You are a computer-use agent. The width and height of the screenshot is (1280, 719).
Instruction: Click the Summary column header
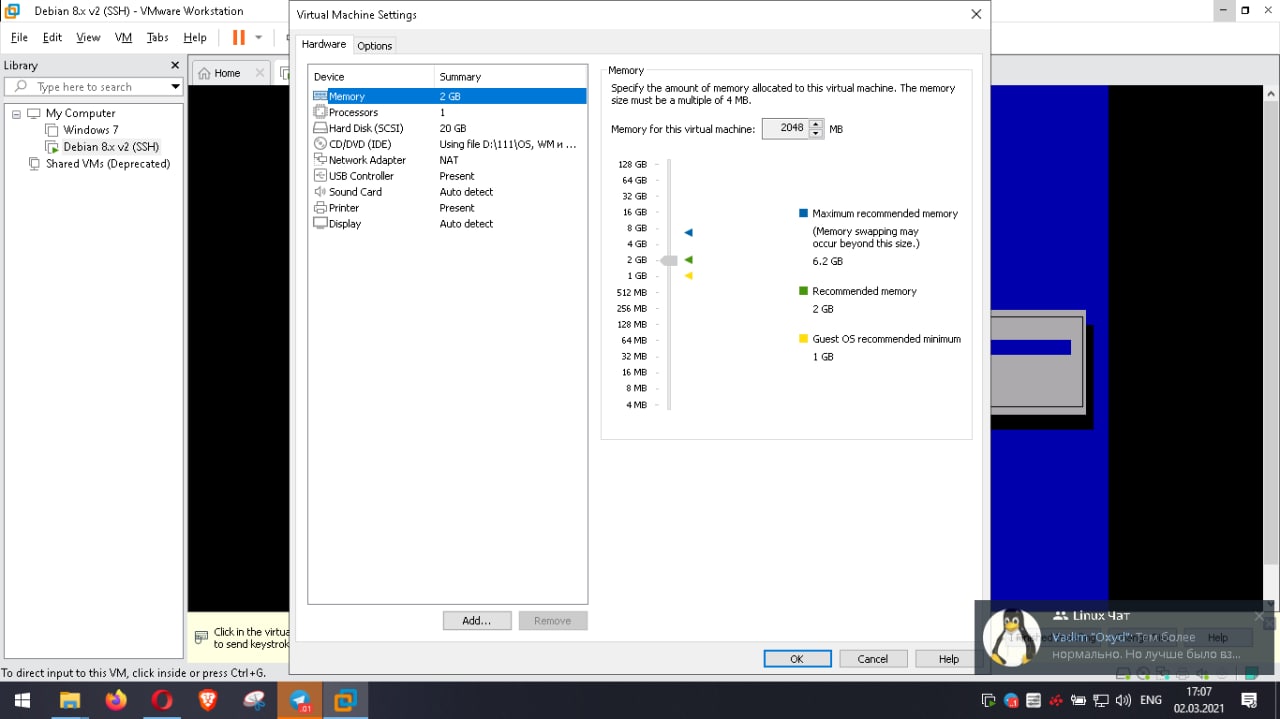tap(510, 77)
